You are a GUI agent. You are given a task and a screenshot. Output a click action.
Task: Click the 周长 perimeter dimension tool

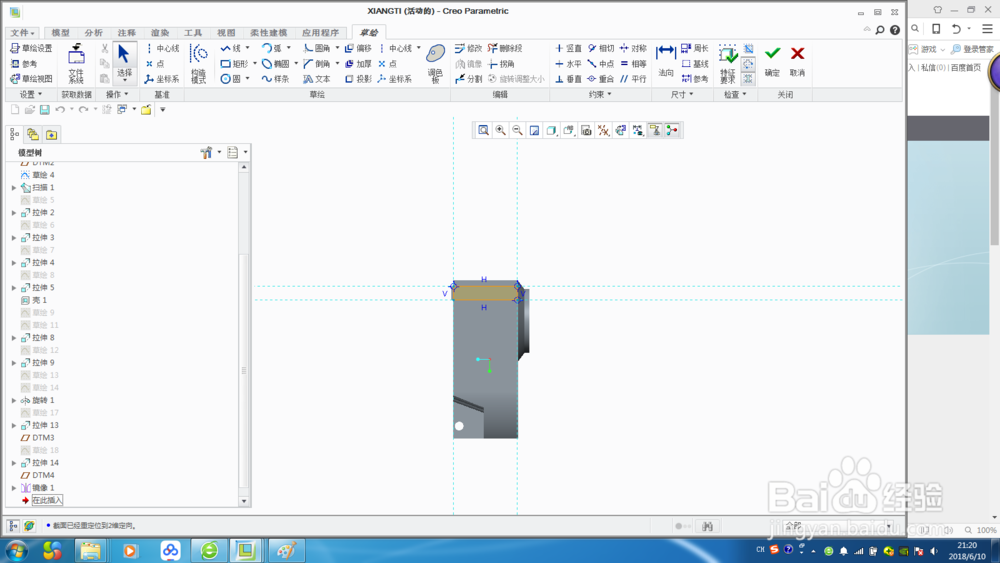pos(695,48)
